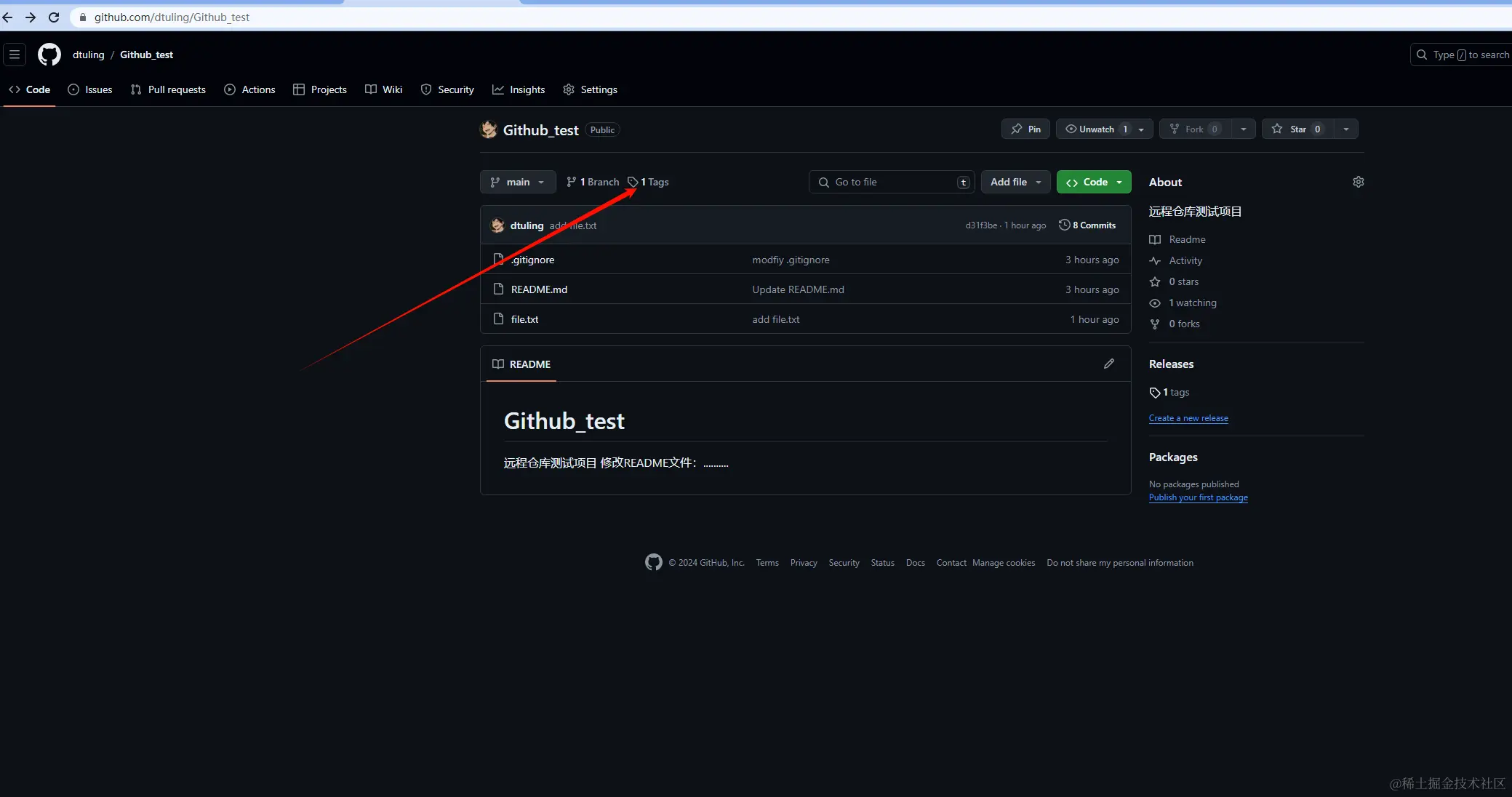Viewport: 1512px width, 797px height.
Task: Expand the green Code dropdown
Action: pos(1093,182)
